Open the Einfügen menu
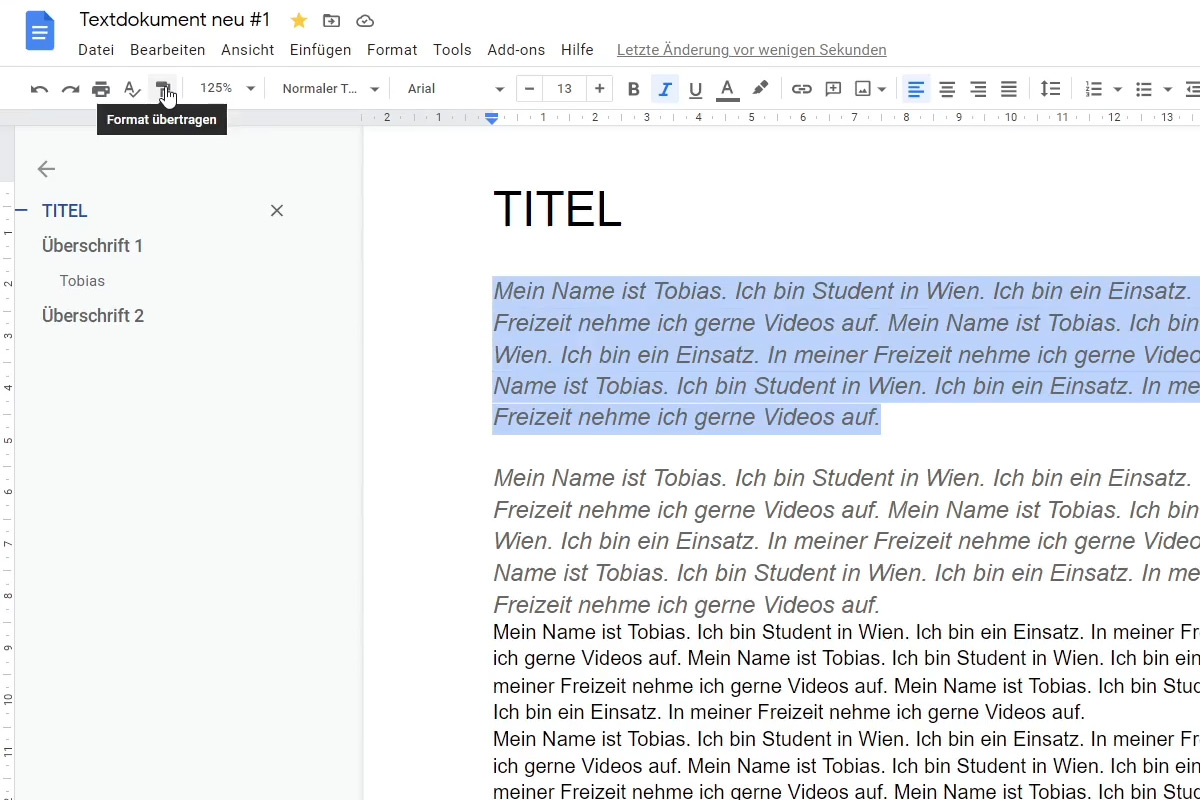The width and height of the screenshot is (1200, 800). point(320,50)
